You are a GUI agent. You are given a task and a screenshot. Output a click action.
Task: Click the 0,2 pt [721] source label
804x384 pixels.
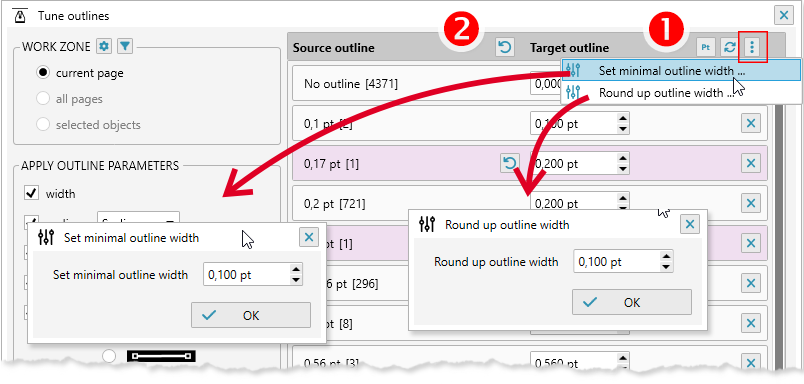click(x=334, y=204)
